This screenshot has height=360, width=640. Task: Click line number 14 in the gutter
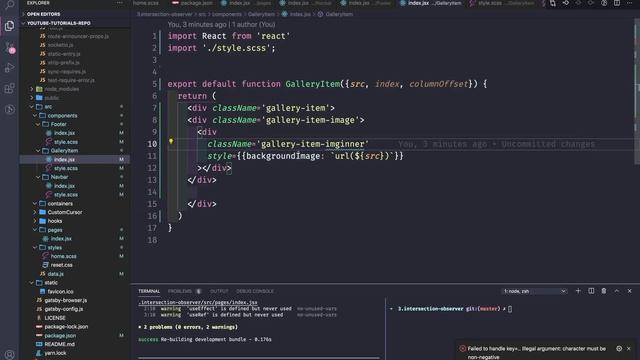click(x=152, y=192)
